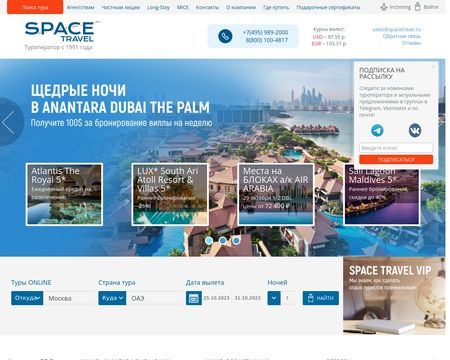Select the second carousel dot

[223, 240]
